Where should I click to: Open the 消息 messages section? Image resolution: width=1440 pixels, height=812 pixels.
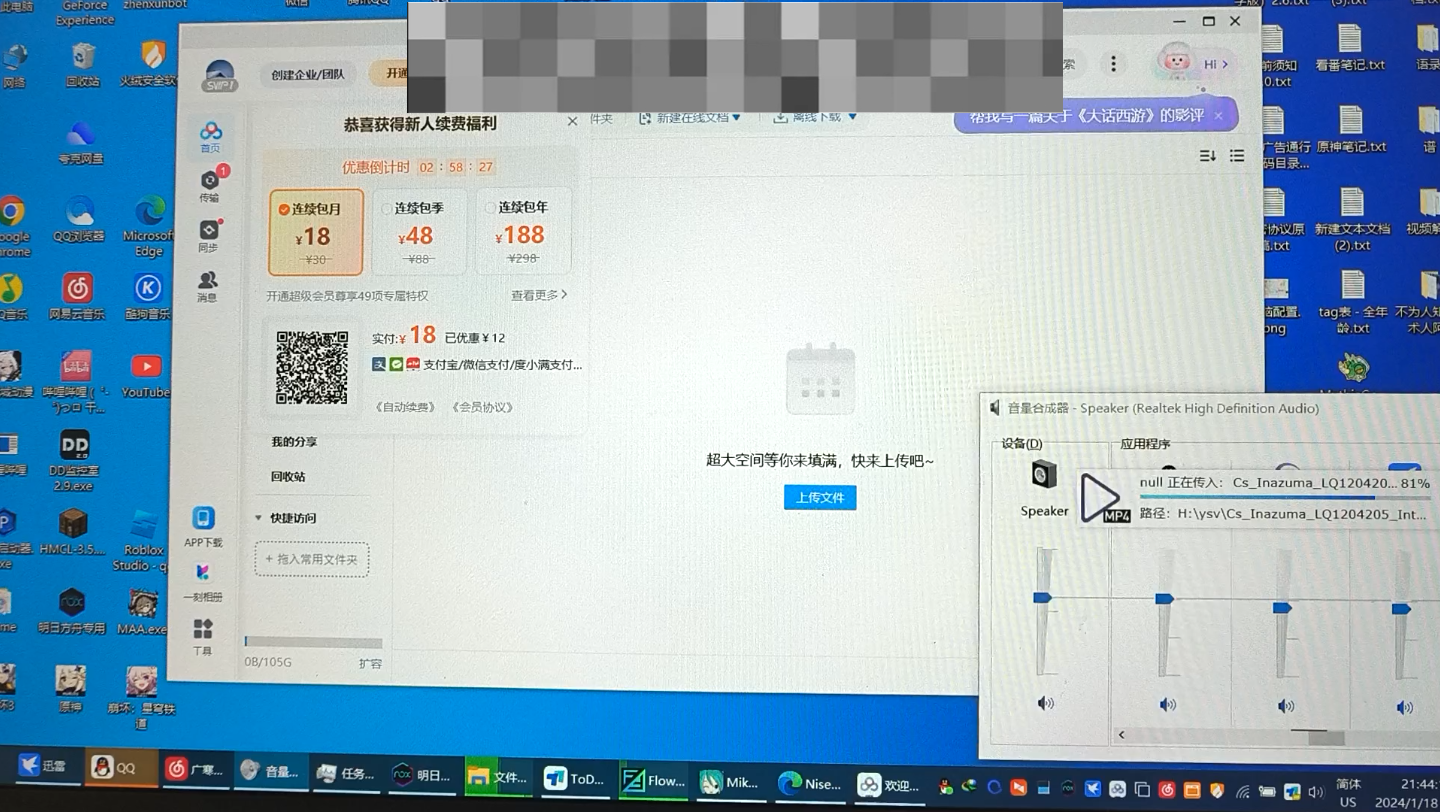(207, 286)
